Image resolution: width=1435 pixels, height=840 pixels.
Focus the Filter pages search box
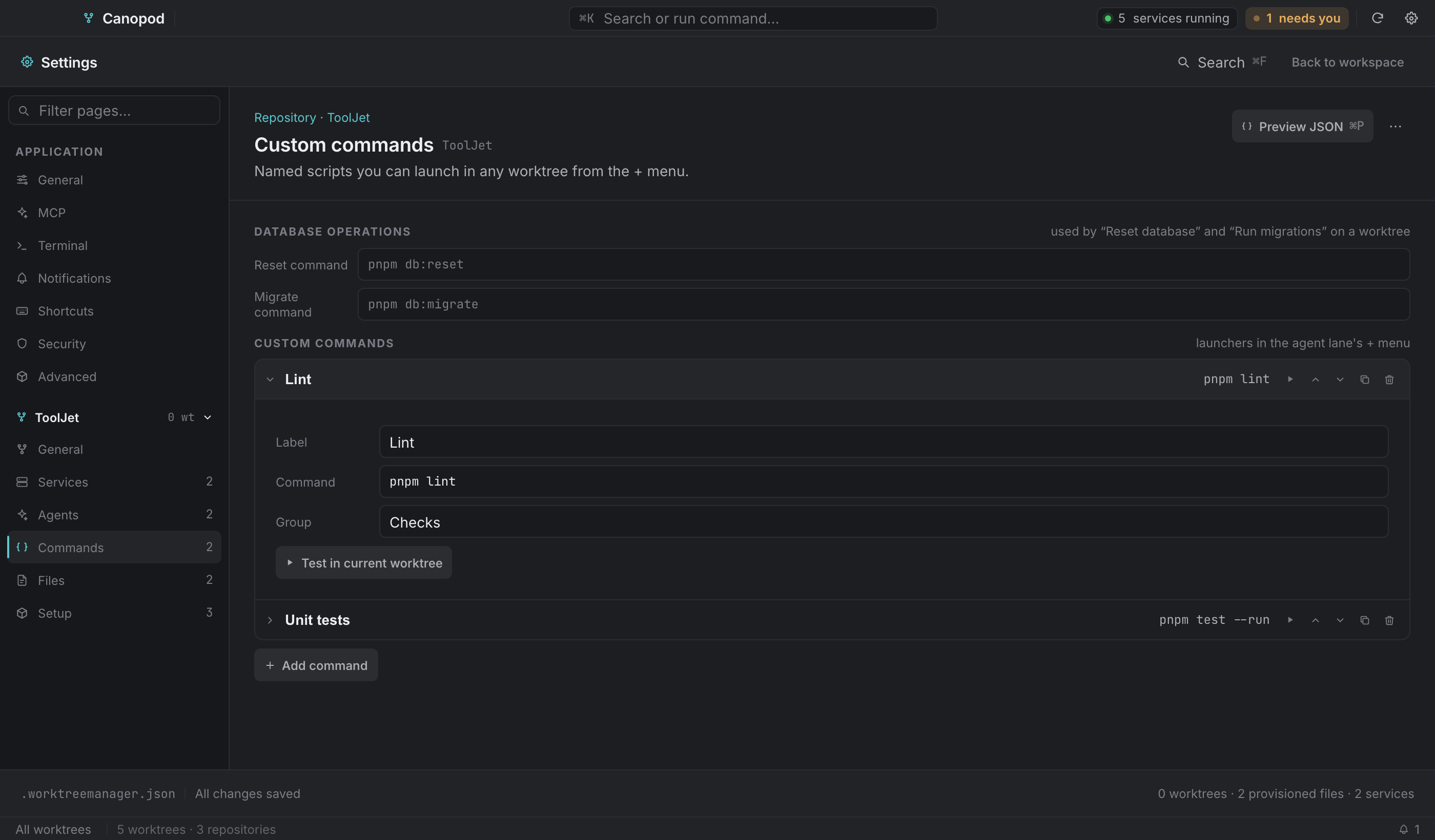114,111
